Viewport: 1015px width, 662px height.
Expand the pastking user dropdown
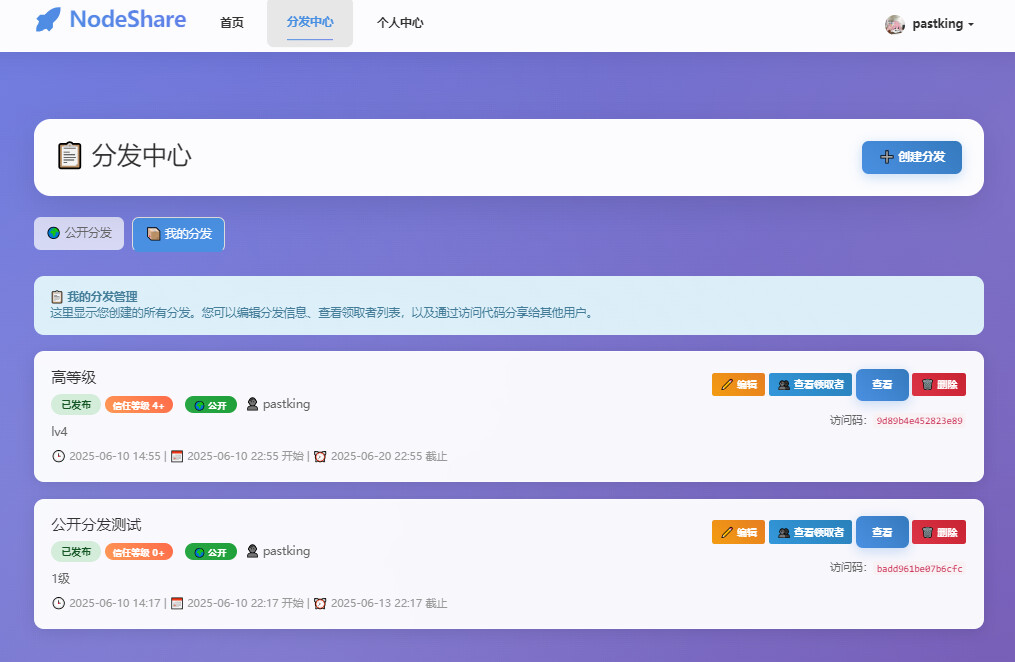coord(942,24)
